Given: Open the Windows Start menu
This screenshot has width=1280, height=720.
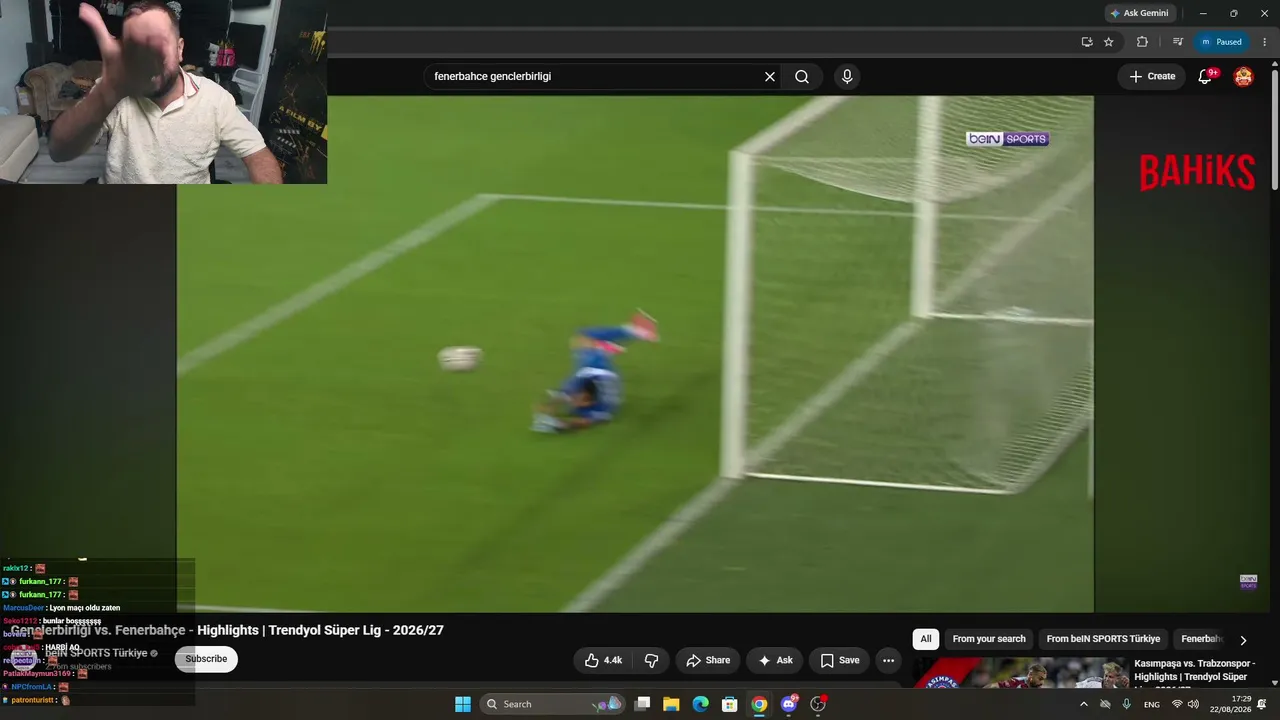Looking at the screenshot, I should pyautogui.click(x=463, y=704).
